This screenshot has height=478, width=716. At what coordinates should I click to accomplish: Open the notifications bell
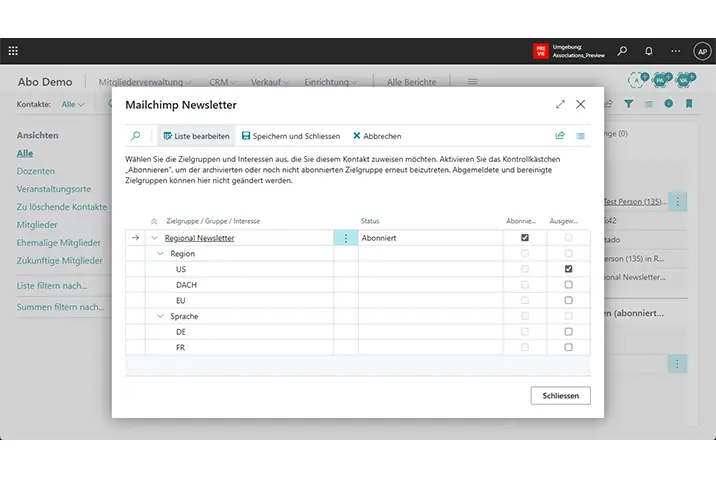point(648,51)
